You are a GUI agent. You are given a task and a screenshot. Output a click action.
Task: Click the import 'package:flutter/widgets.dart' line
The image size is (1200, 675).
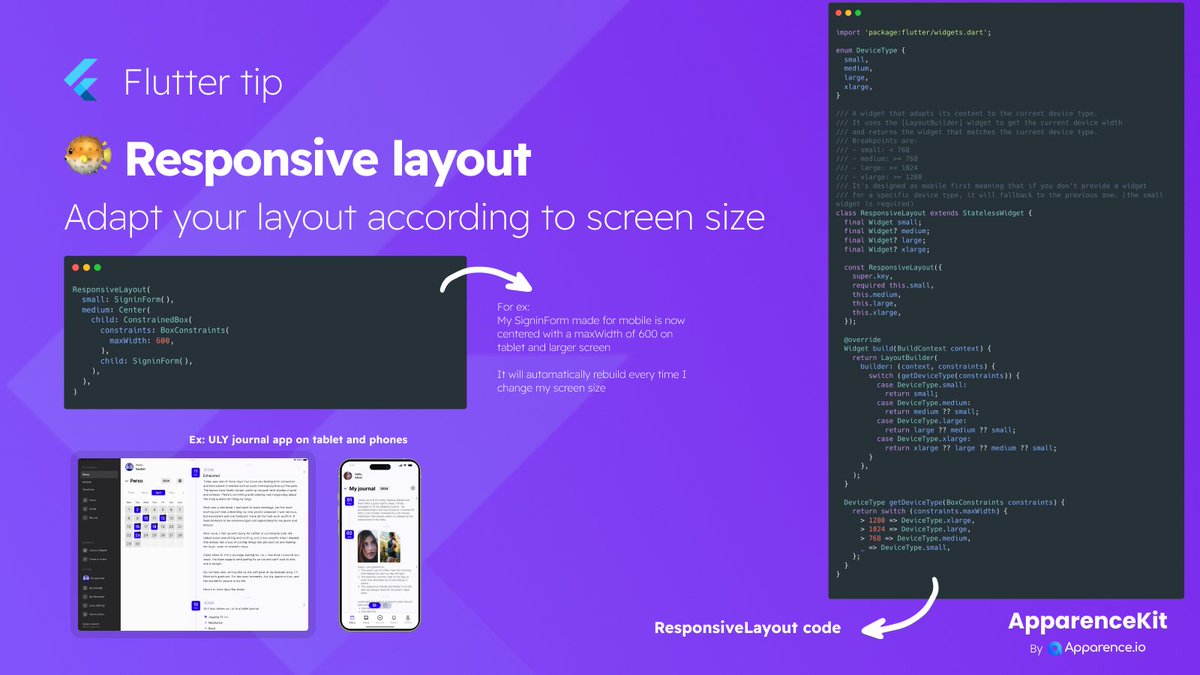(913, 32)
